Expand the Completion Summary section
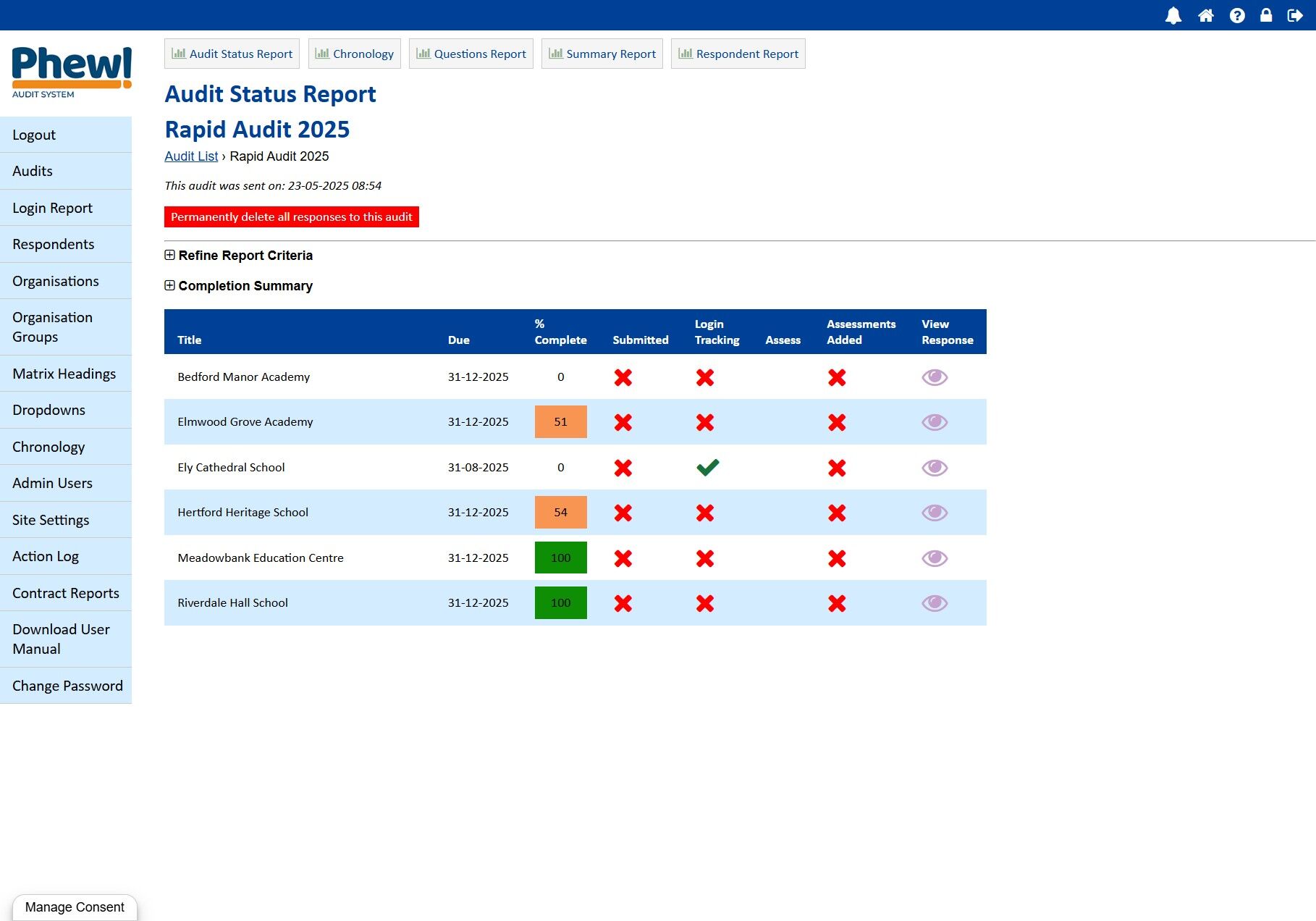 pyautogui.click(x=239, y=286)
